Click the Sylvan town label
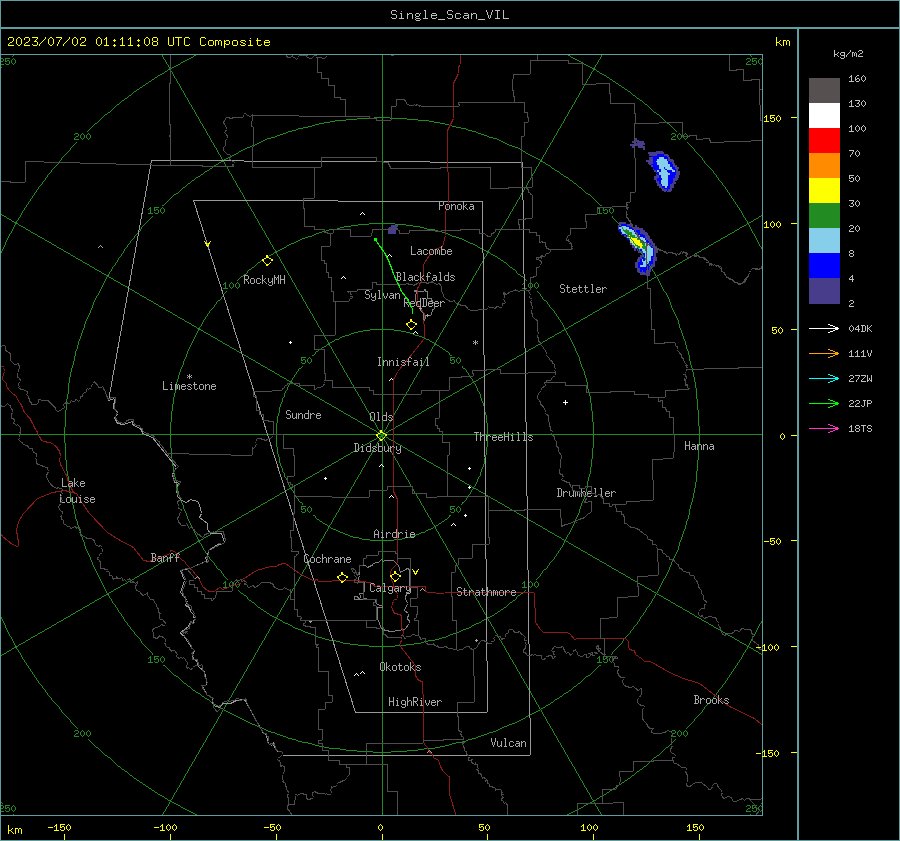900x841 pixels. click(382, 295)
